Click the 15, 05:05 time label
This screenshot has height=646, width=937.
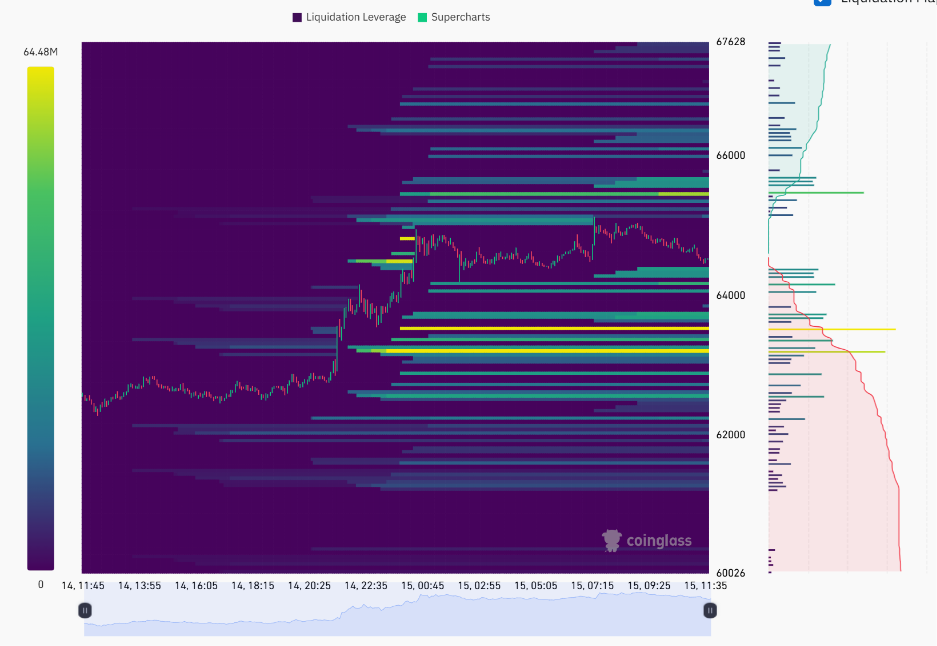[535, 586]
